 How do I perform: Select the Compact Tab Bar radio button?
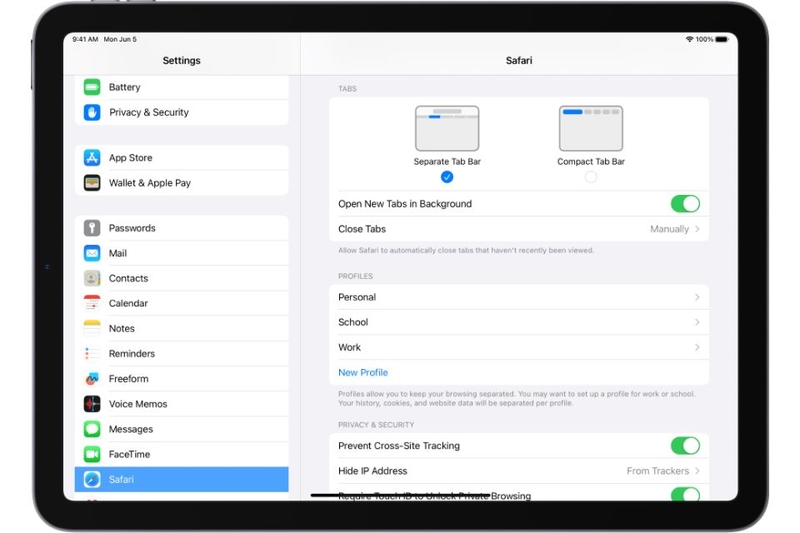[x=591, y=177]
